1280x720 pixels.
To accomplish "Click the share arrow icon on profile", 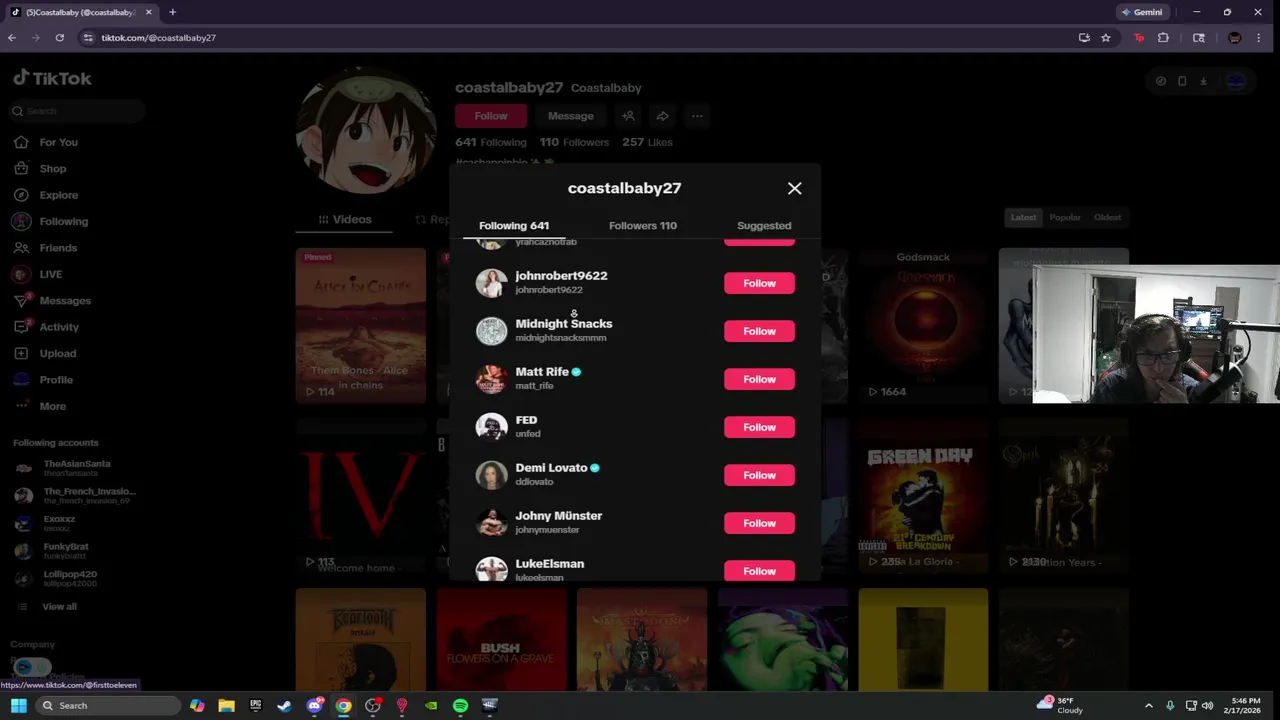I will coord(662,116).
